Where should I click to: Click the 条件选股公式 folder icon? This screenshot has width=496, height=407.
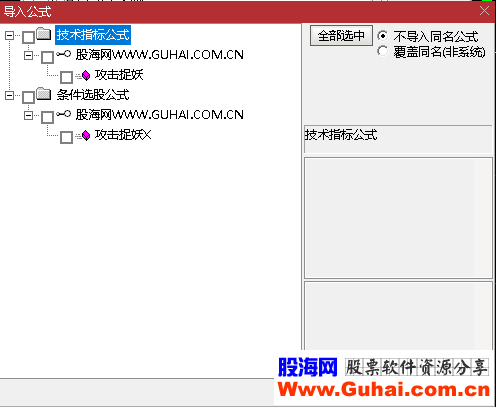(44, 94)
